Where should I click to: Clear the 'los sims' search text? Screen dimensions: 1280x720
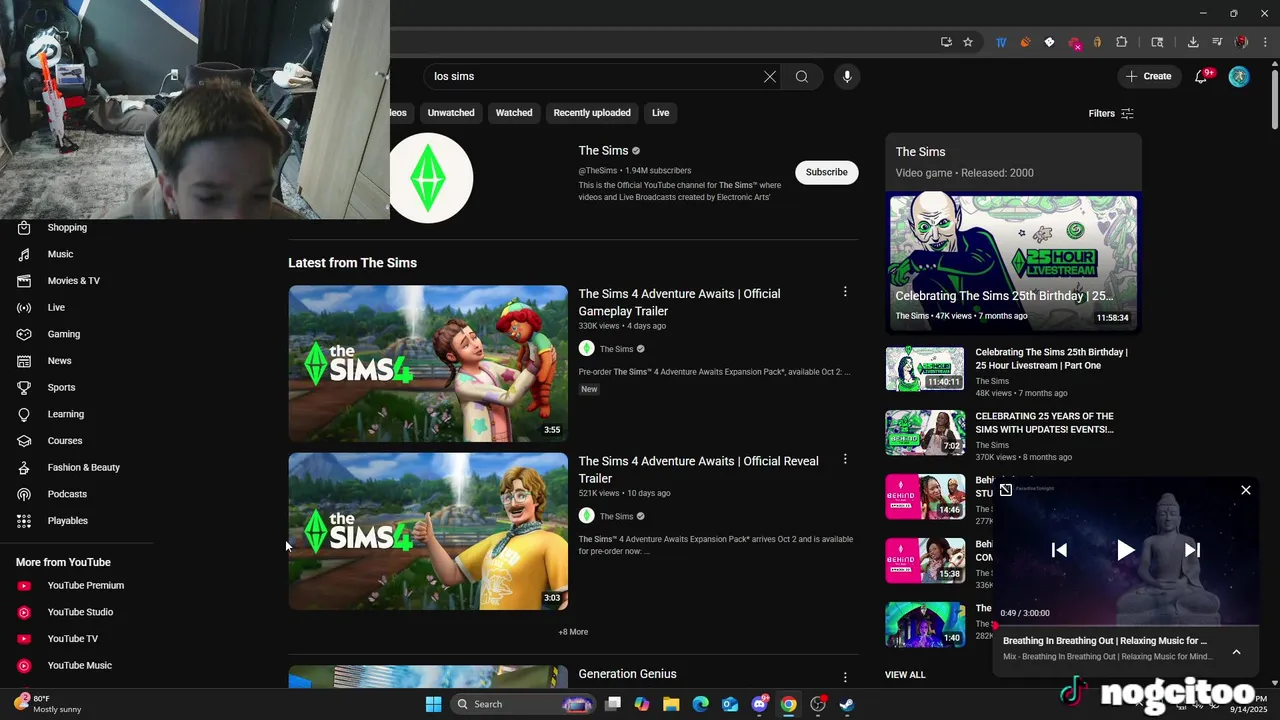(x=770, y=76)
